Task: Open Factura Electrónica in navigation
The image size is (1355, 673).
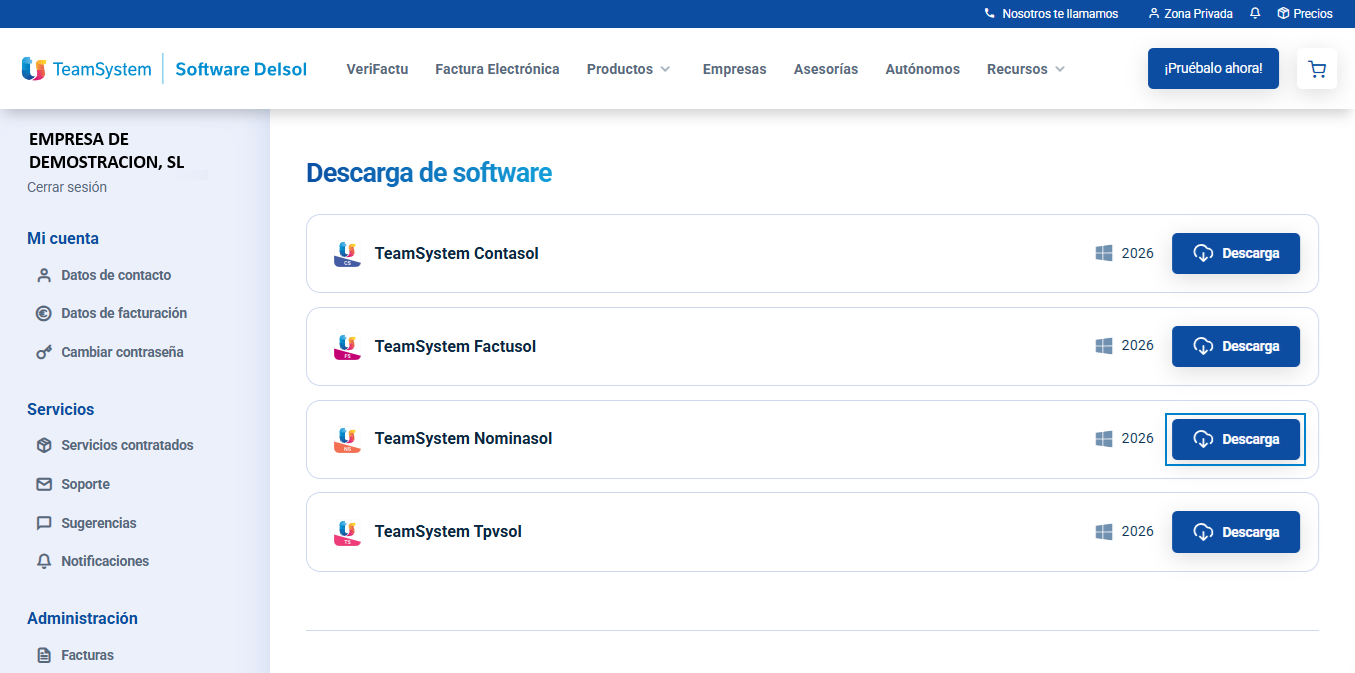Action: click(x=497, y=69)
